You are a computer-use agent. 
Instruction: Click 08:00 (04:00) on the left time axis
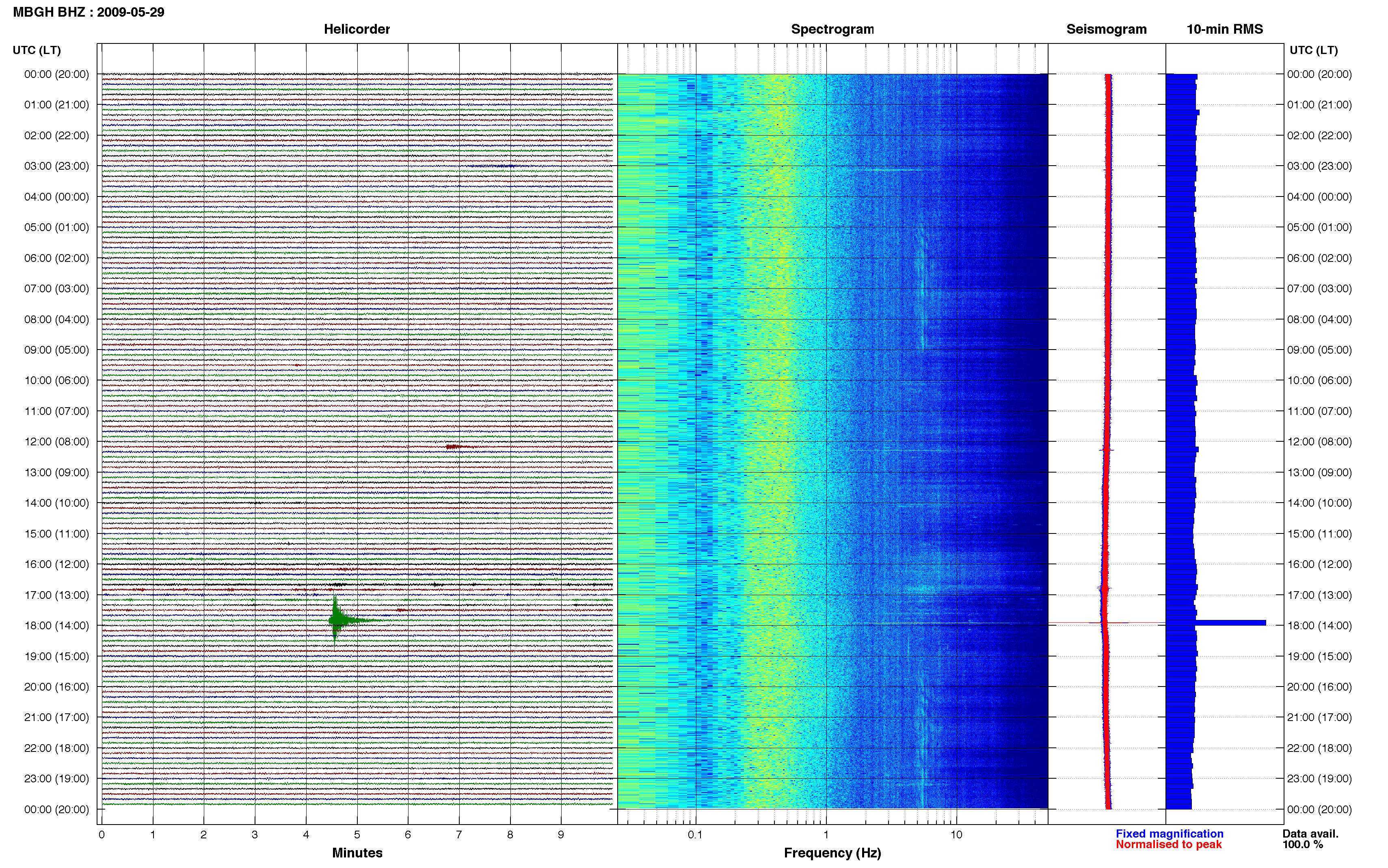click(x=57, y=319)
